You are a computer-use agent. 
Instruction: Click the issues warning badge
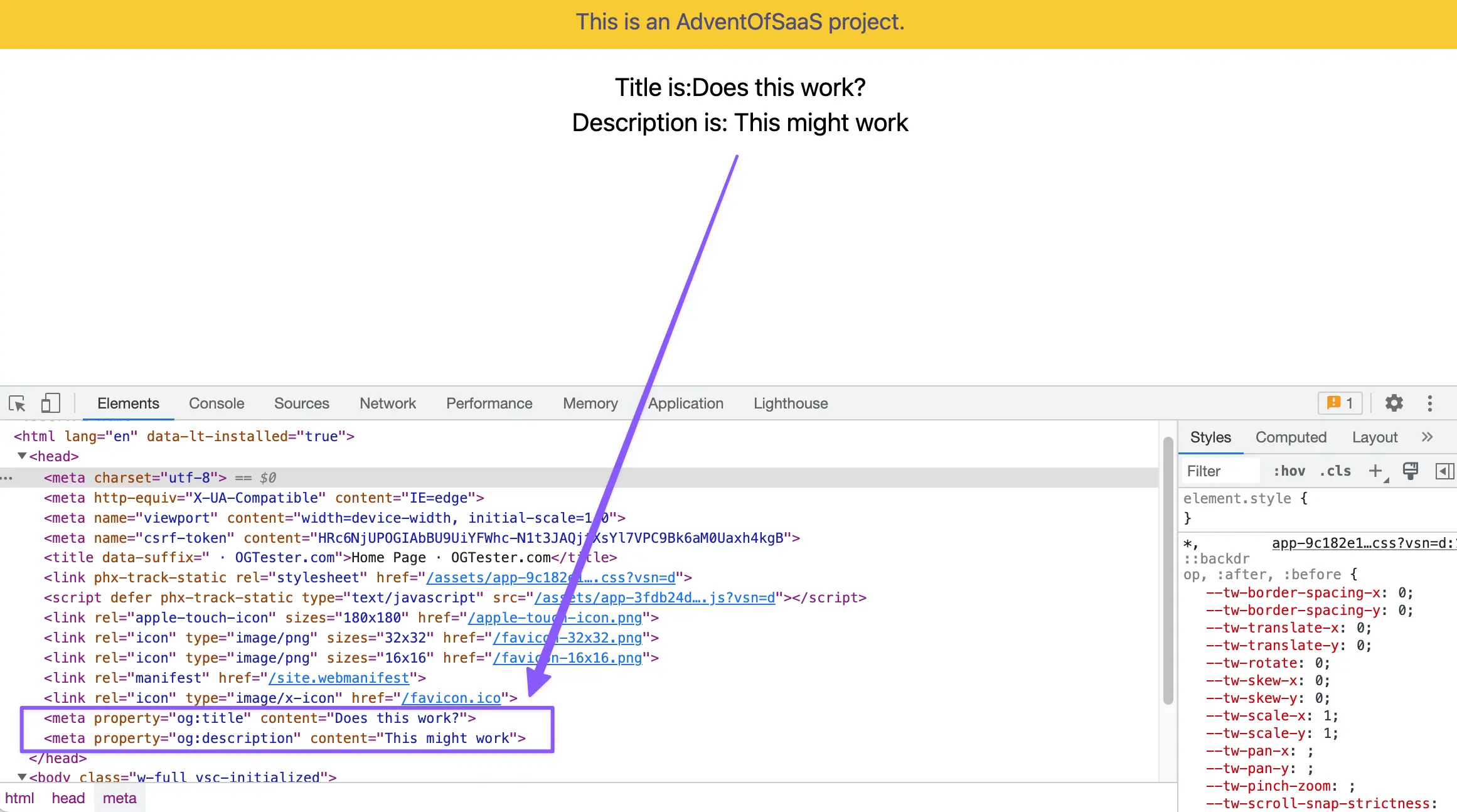[1340, 403]
